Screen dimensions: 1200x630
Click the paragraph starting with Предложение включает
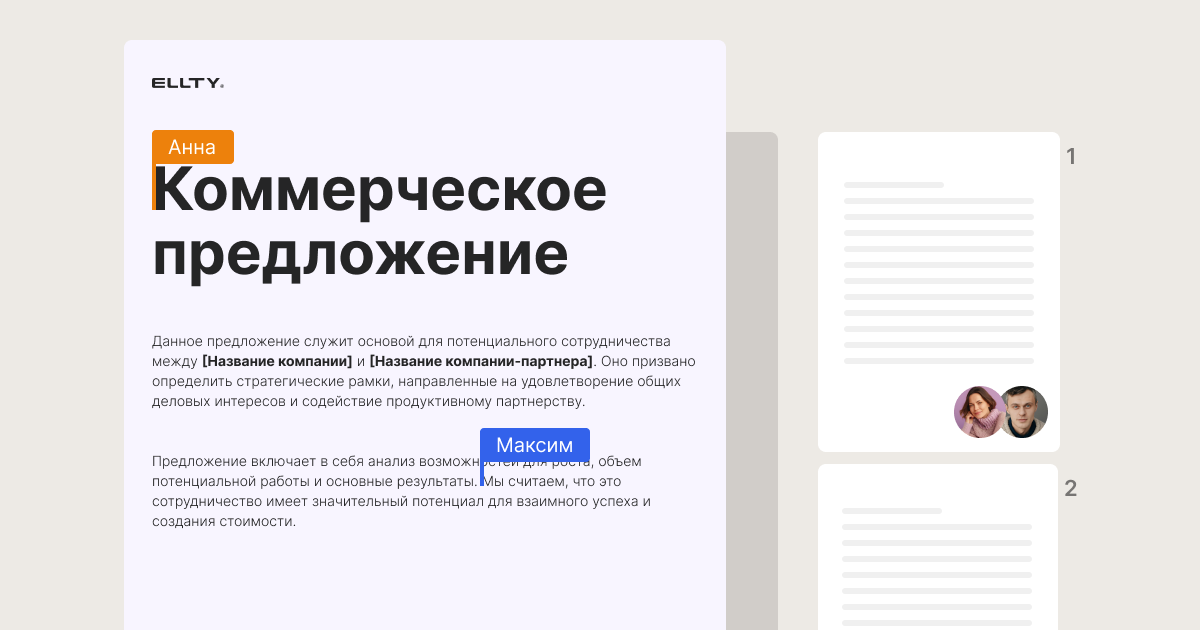pos(400,501)
